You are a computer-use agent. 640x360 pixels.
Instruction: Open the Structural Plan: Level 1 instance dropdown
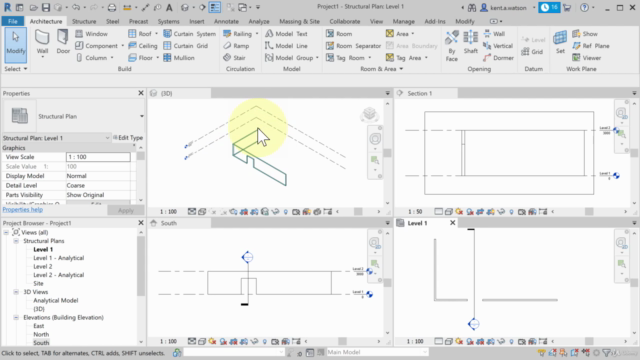(107, 138)
